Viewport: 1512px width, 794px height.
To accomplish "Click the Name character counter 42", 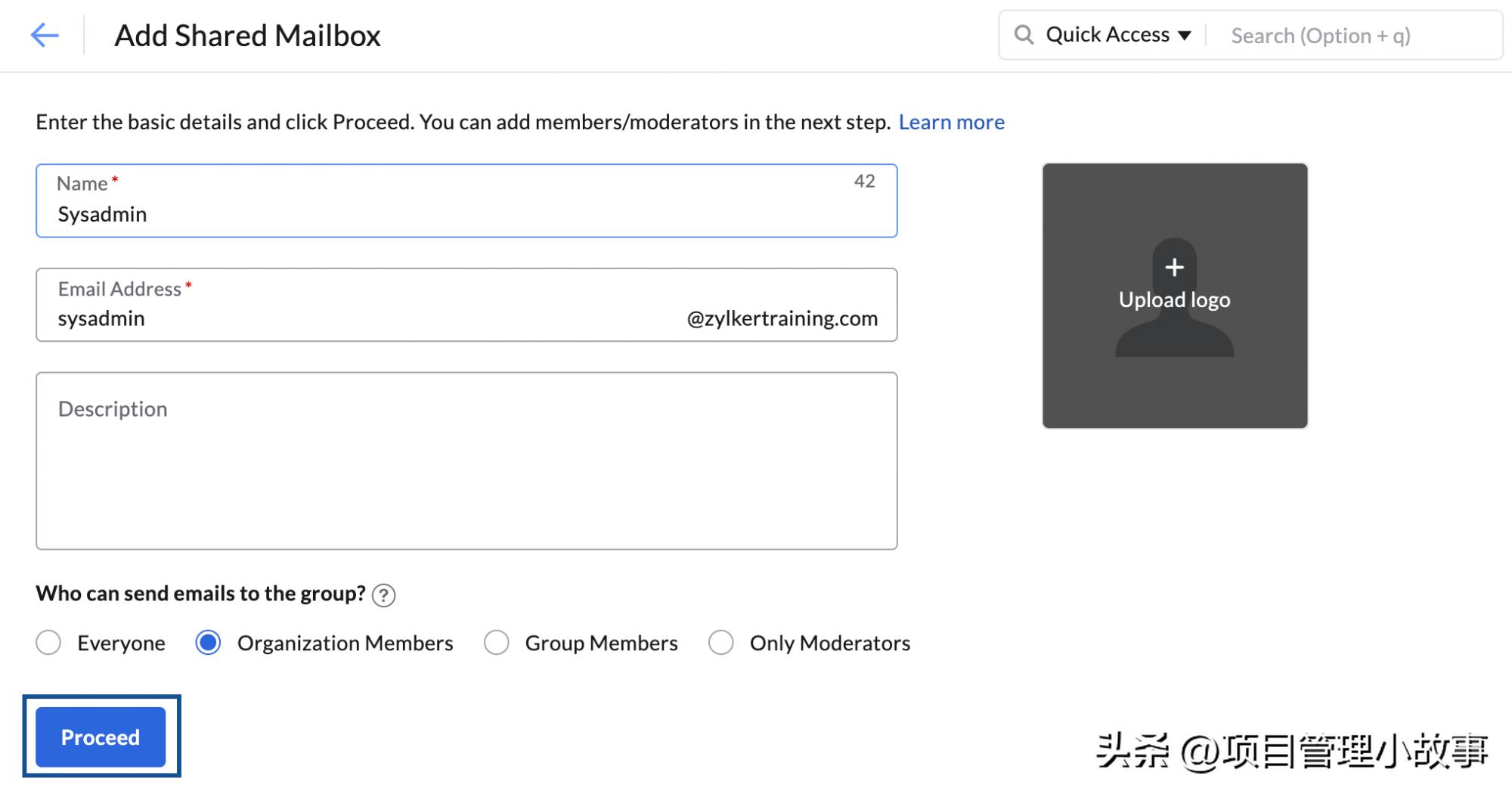I will (864, 181).
